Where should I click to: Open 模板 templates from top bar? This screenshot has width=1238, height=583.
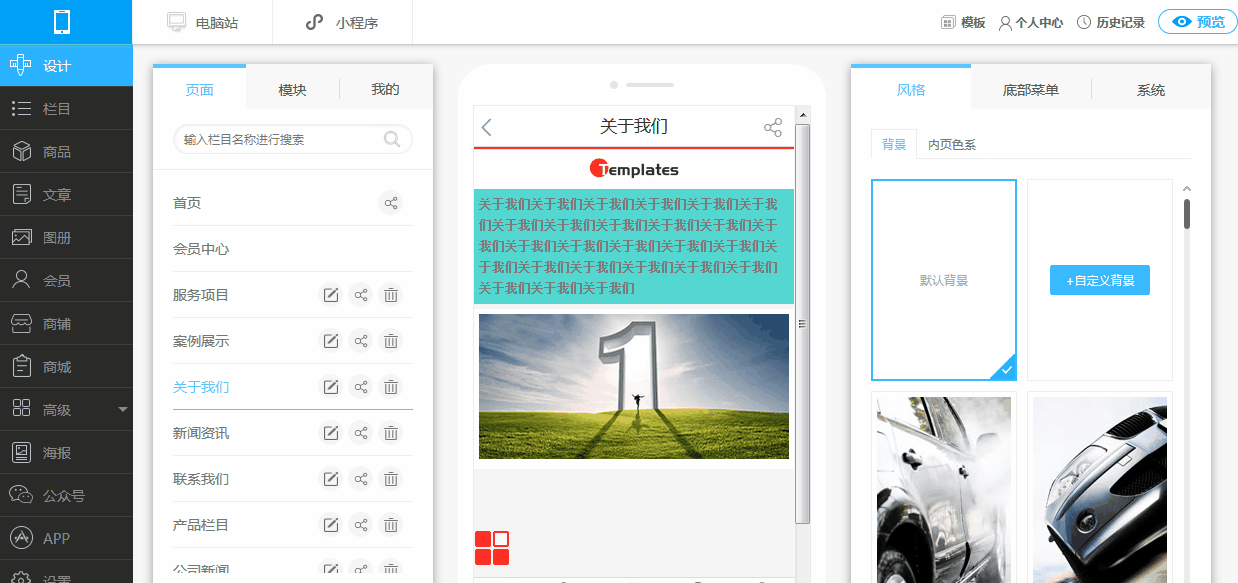click(963, 22)
